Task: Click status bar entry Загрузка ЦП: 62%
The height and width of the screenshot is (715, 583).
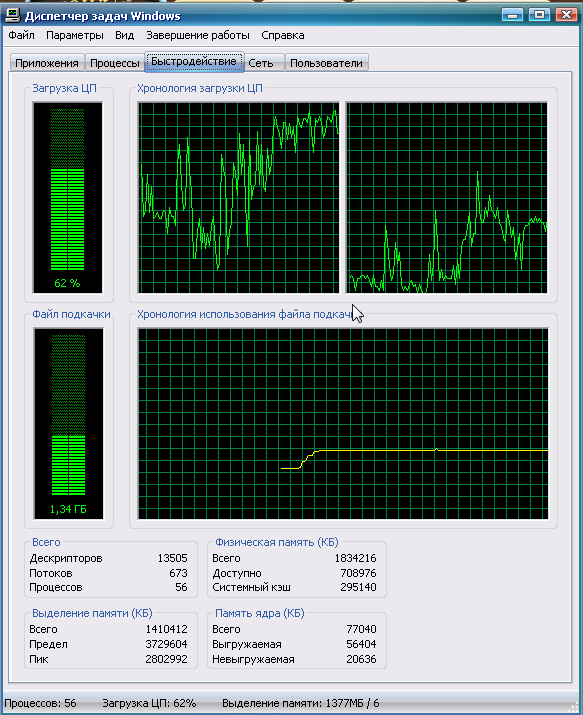Action: 149,703
